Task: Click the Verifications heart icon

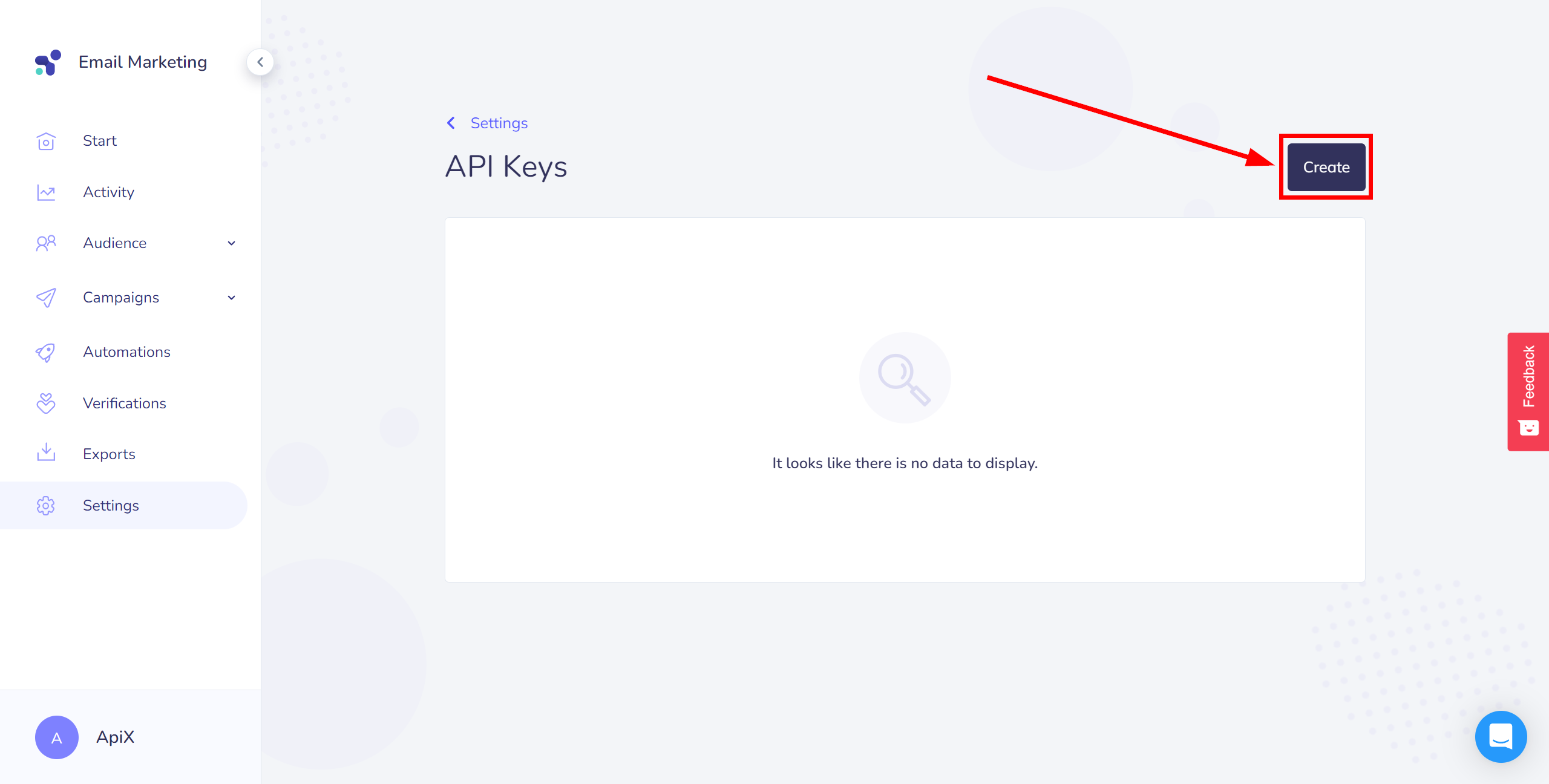Action: 46,403
